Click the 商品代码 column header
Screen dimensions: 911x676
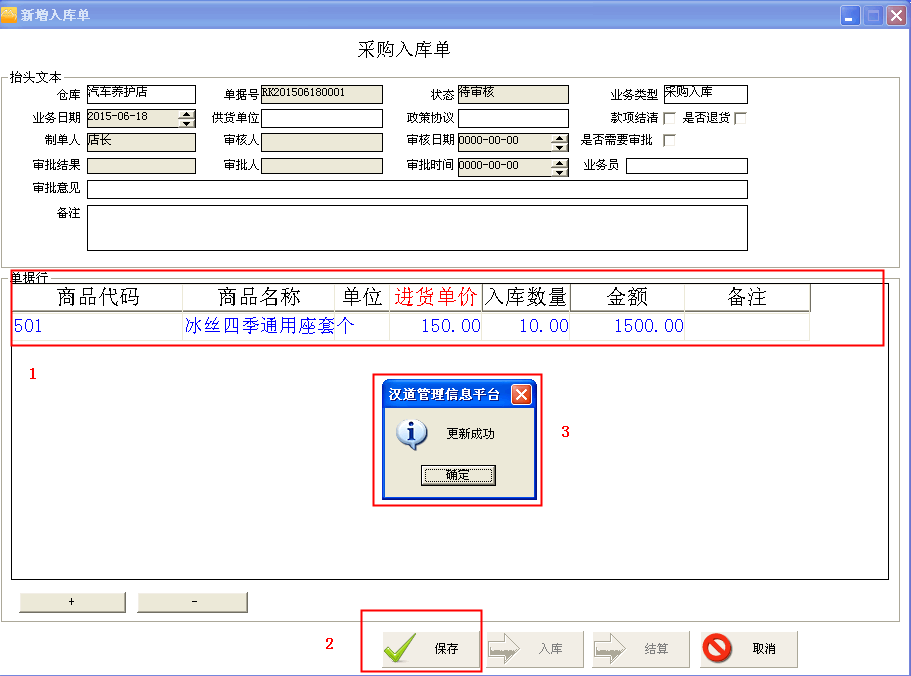point(98,297)
